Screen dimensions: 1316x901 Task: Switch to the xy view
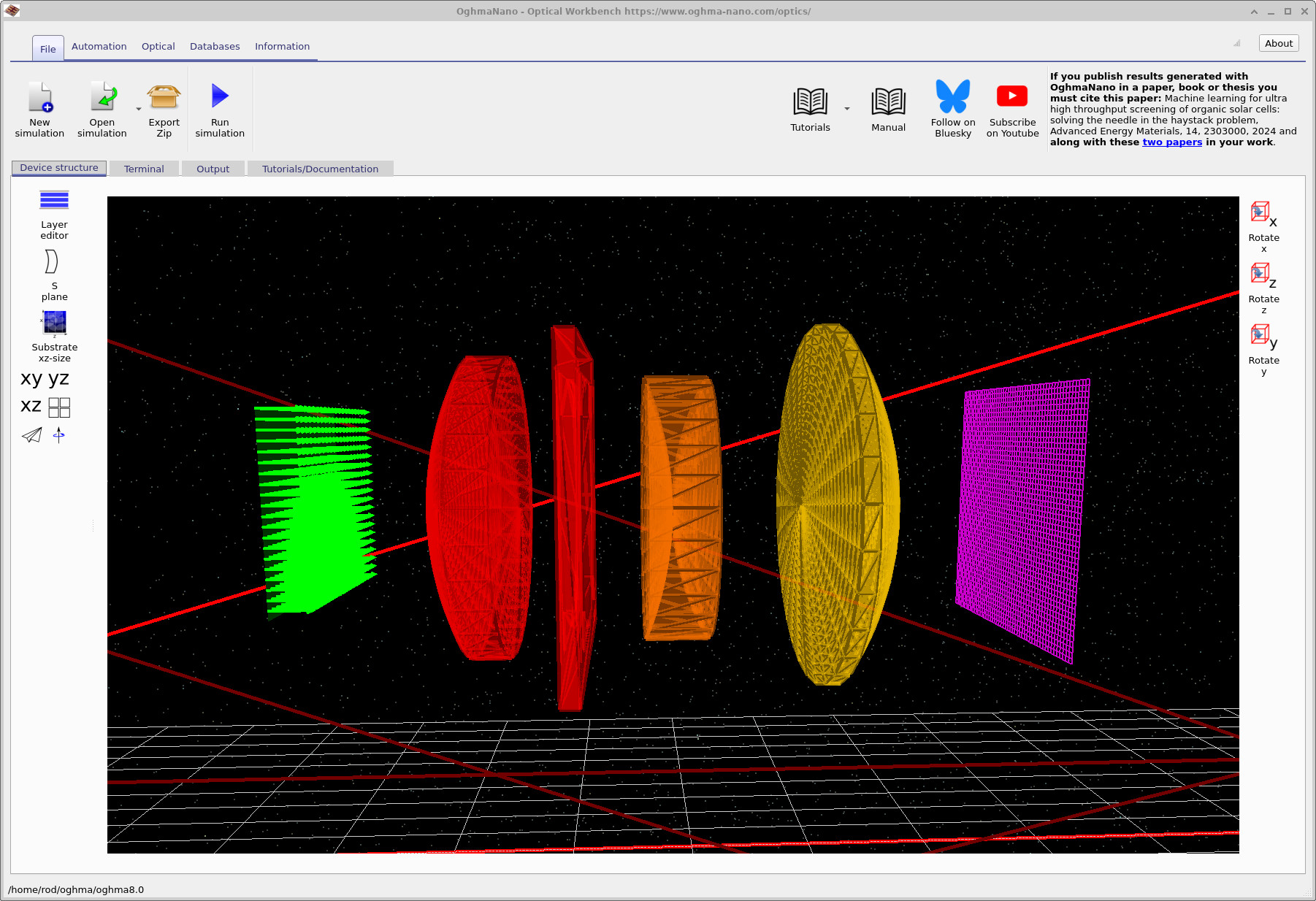coord(31,378)
